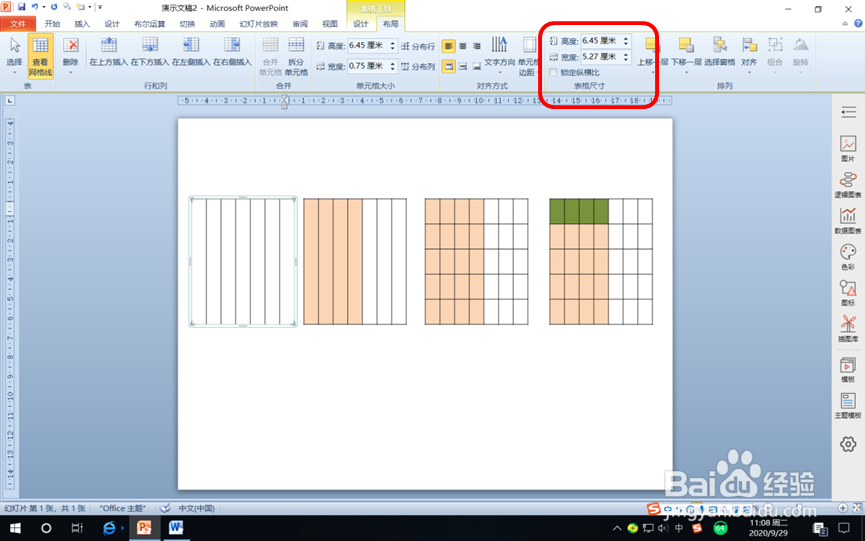Click the Windows Start button
This screenshot has height=541, width=865.
[x=15, y=528]
